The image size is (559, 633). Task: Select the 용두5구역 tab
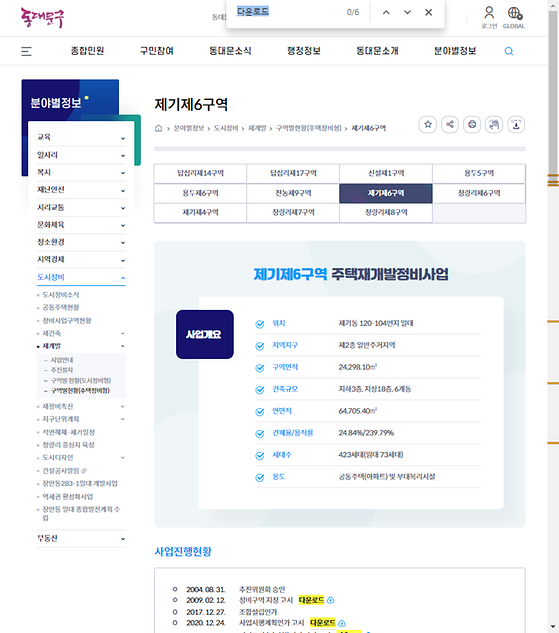479,173
